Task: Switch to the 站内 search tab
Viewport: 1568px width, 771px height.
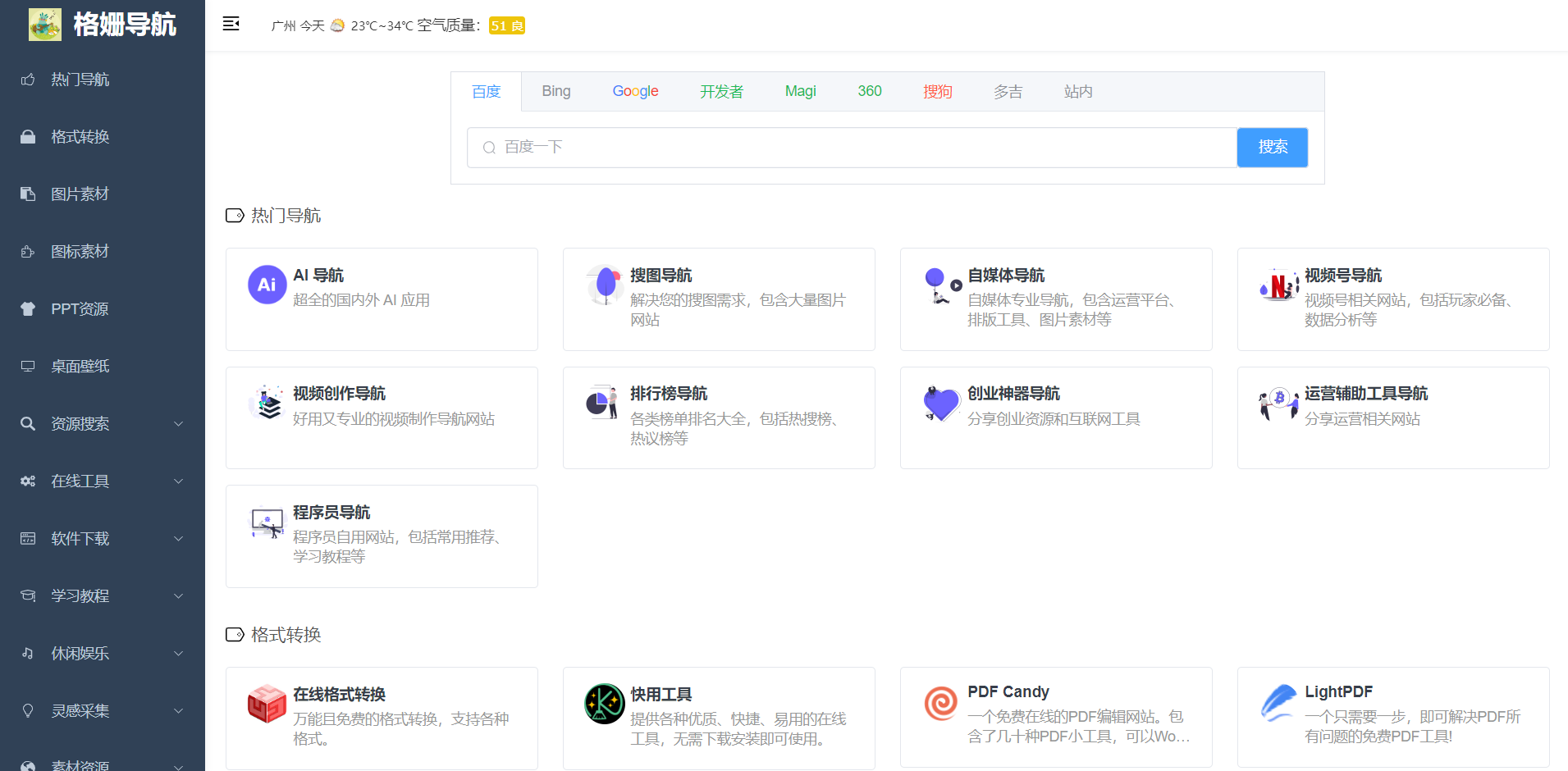Action: tap(1078, 92)
